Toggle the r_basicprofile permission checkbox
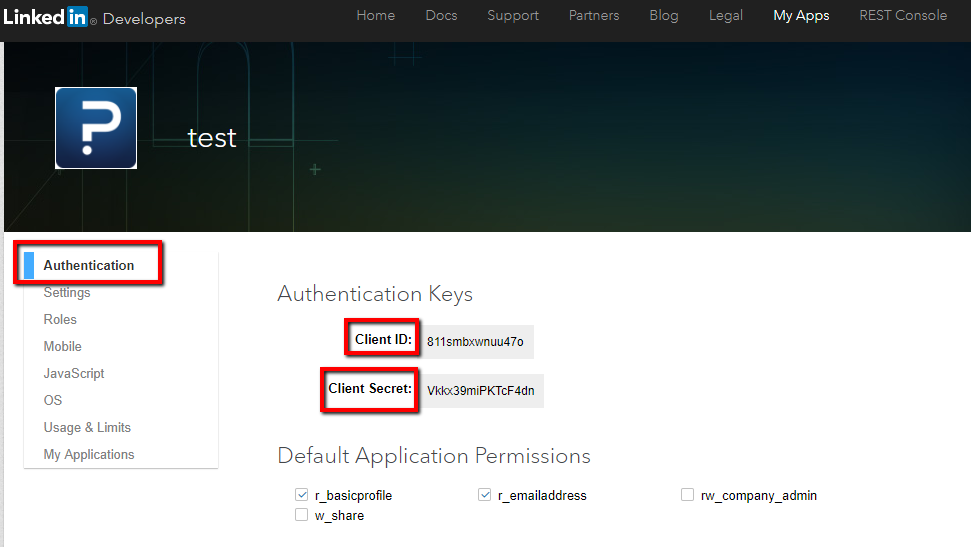Image resolution: width=971 pixels, height=547 pixels. 301,495
